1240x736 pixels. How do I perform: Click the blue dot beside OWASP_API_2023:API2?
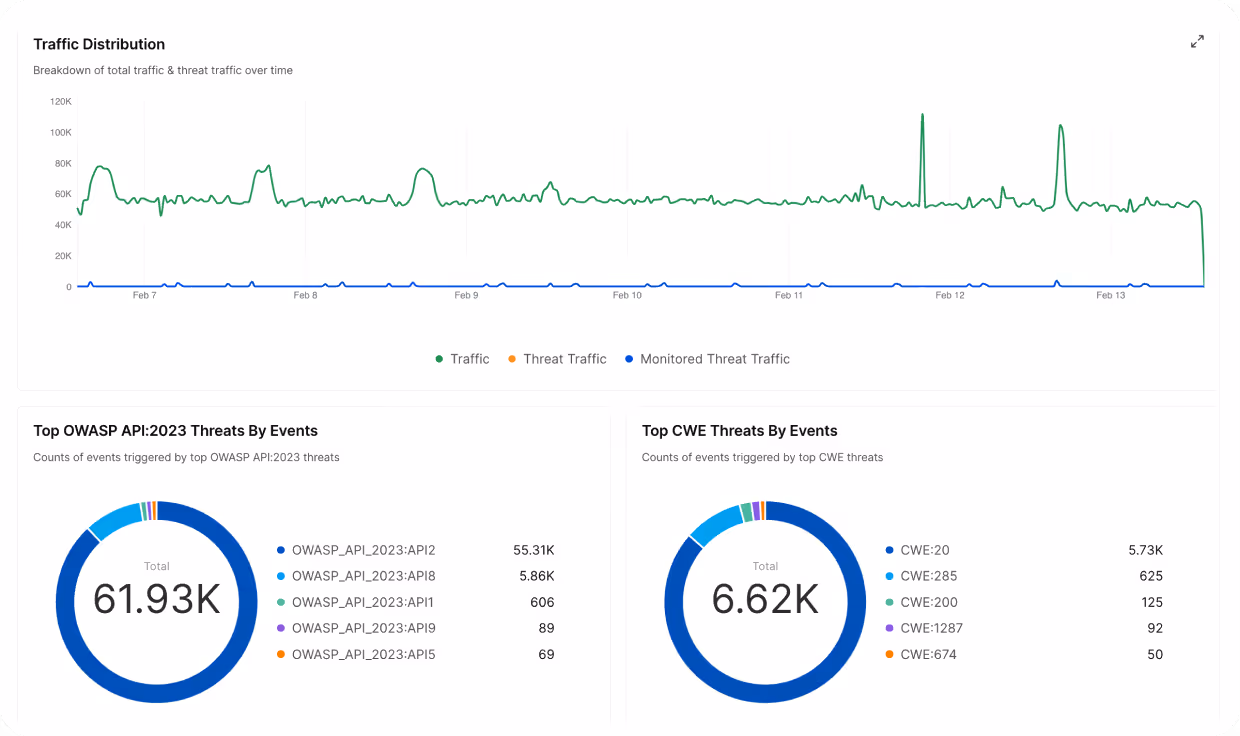(281, 549)
